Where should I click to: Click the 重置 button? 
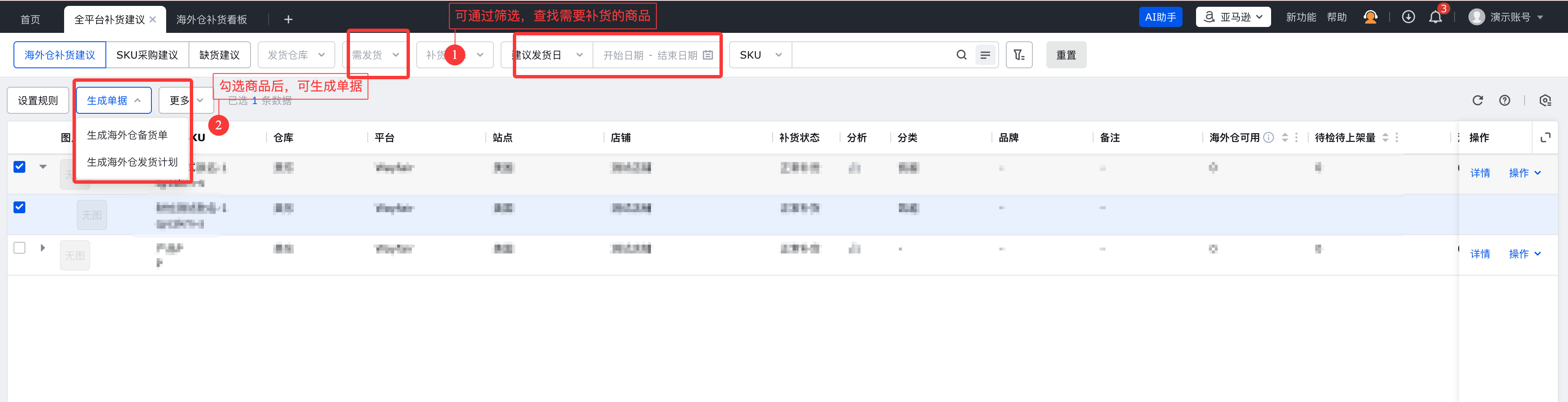coord(1065,55)
